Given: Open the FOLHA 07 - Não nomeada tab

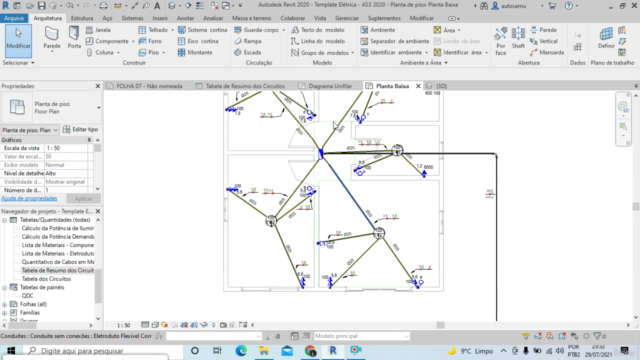Looking at the screenshot, I should pos(144,86).
